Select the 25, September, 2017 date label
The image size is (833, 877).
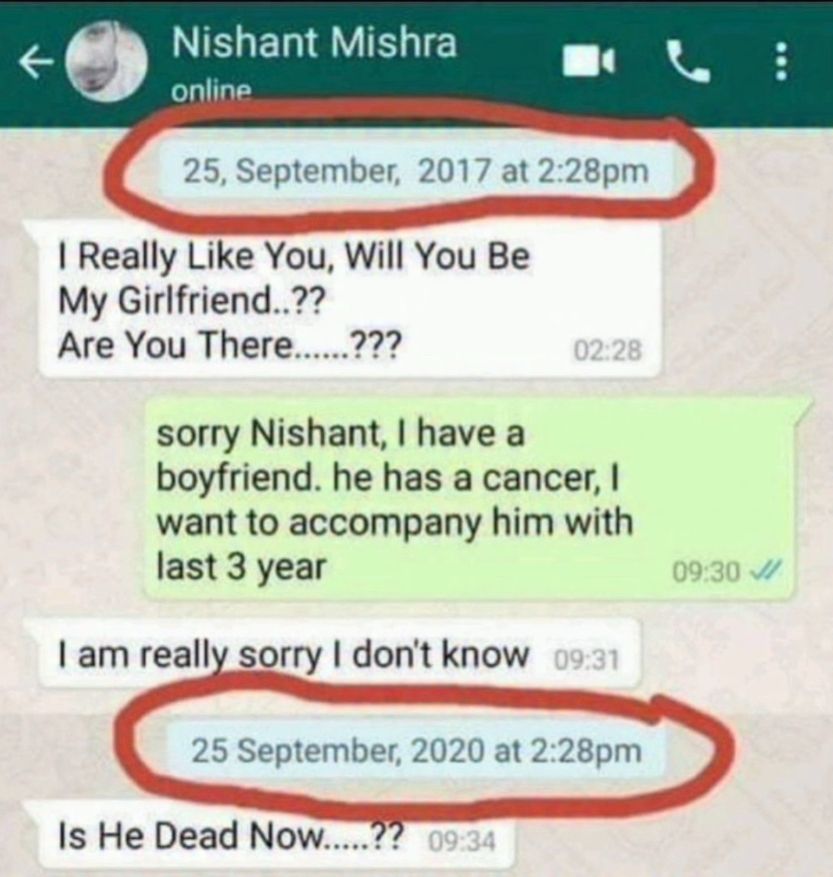tap(416, 171)
